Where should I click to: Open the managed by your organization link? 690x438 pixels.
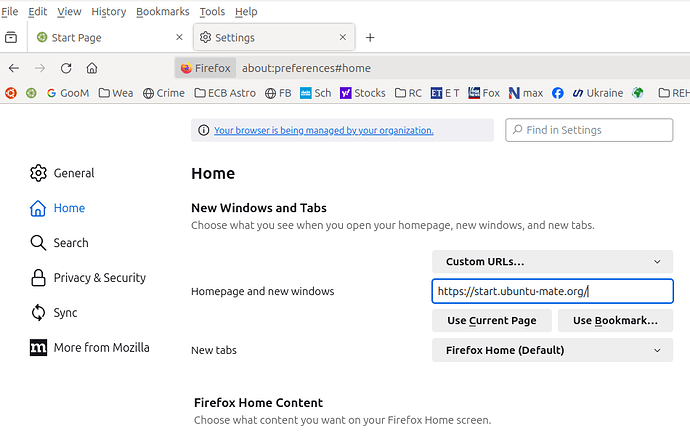pos(323,130)
